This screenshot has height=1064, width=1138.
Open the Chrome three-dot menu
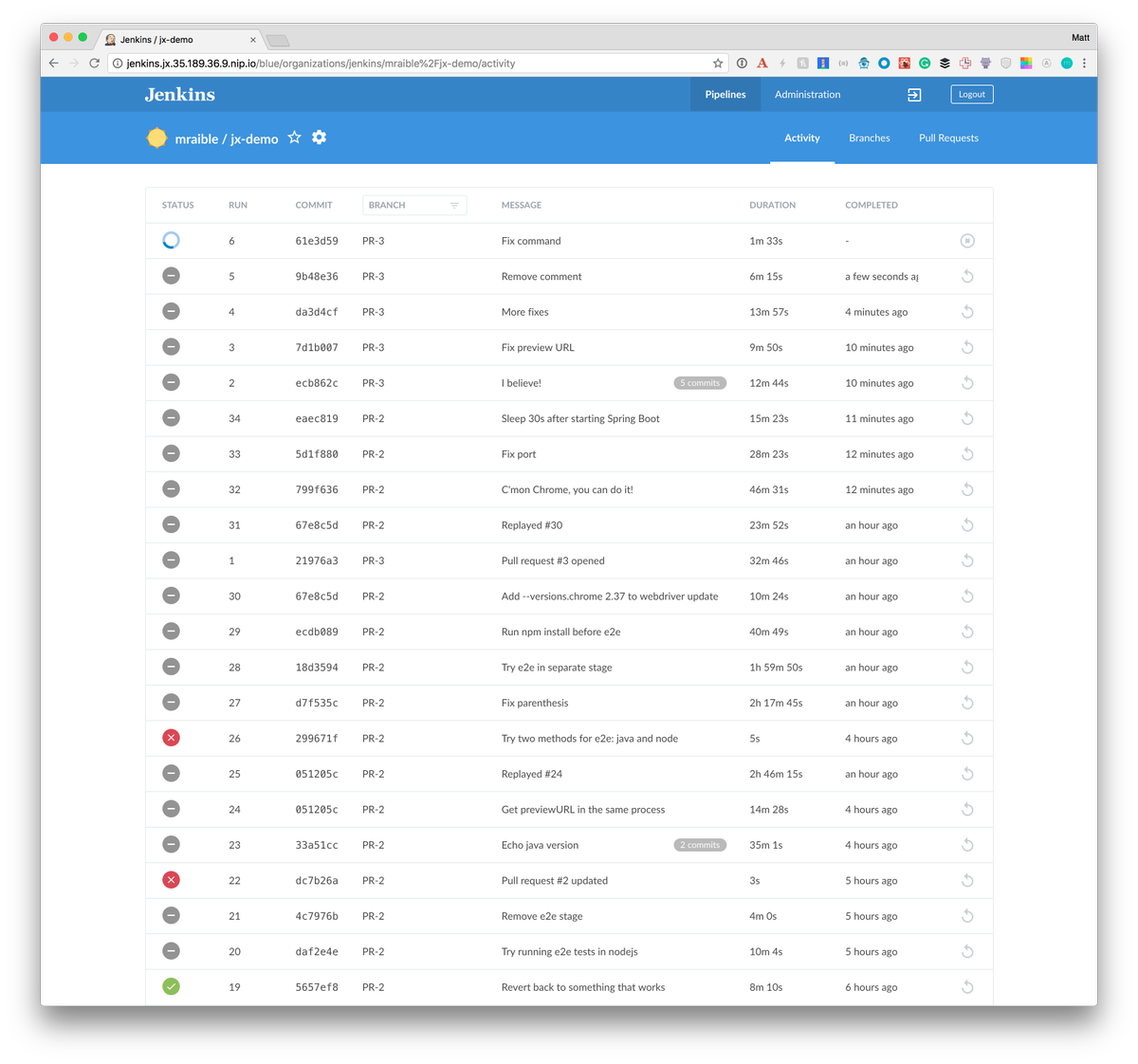click(x=1084, y=64)
